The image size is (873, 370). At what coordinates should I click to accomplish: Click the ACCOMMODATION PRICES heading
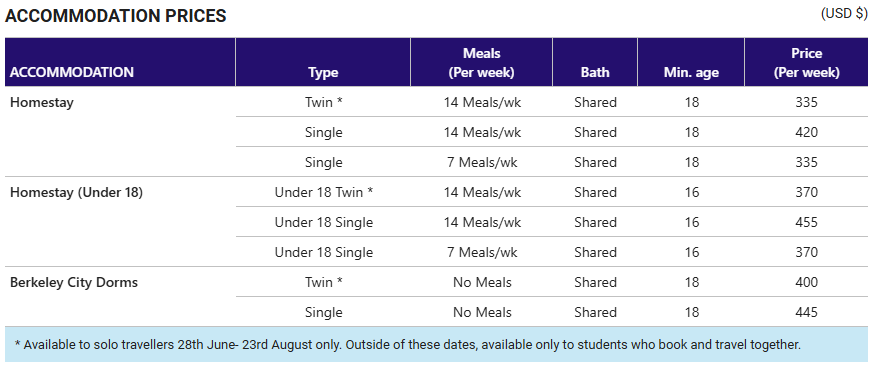tap(115, 16)
